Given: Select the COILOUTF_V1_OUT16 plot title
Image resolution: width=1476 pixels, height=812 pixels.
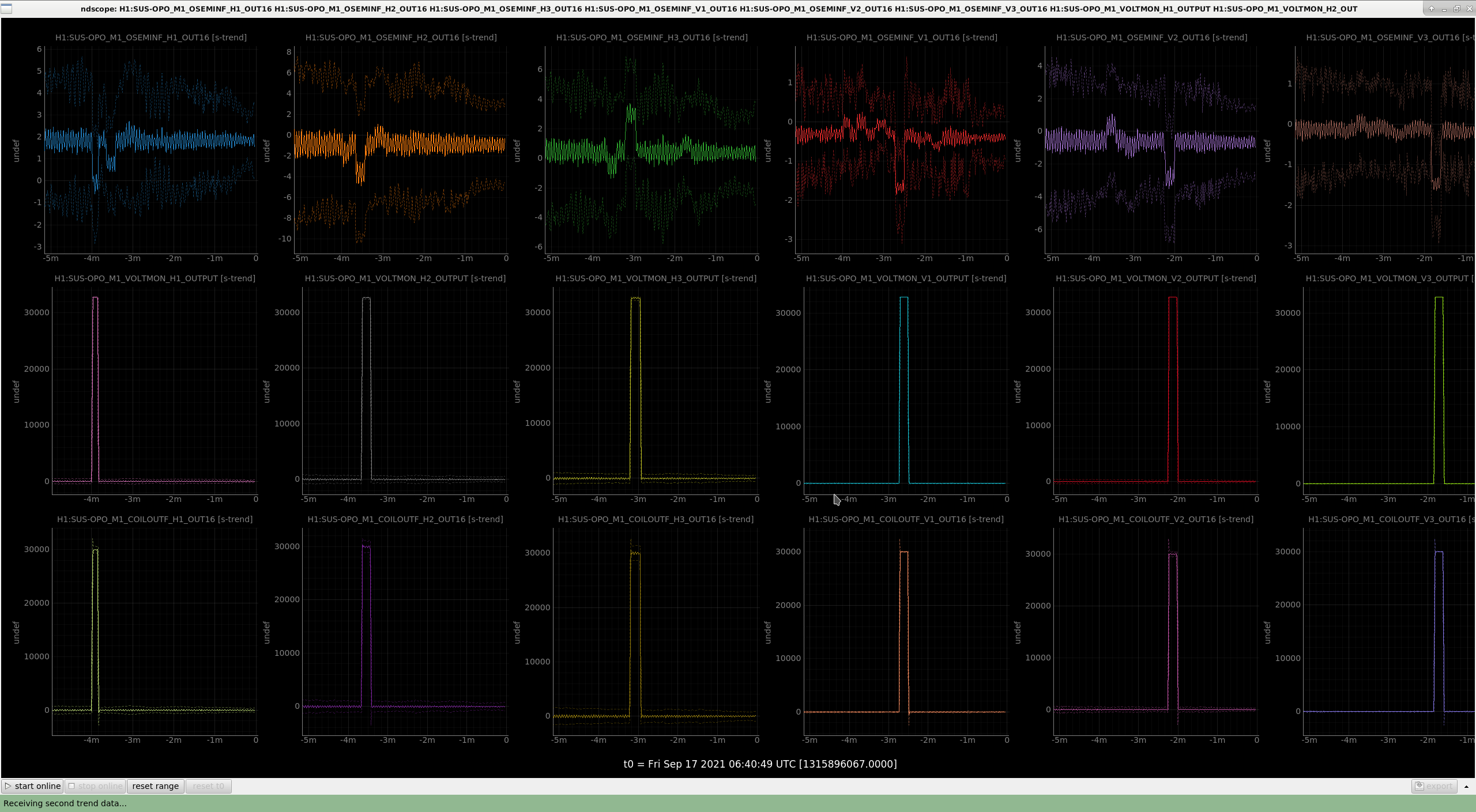Looking at the screenshot, I should click(x=906, y=519).
